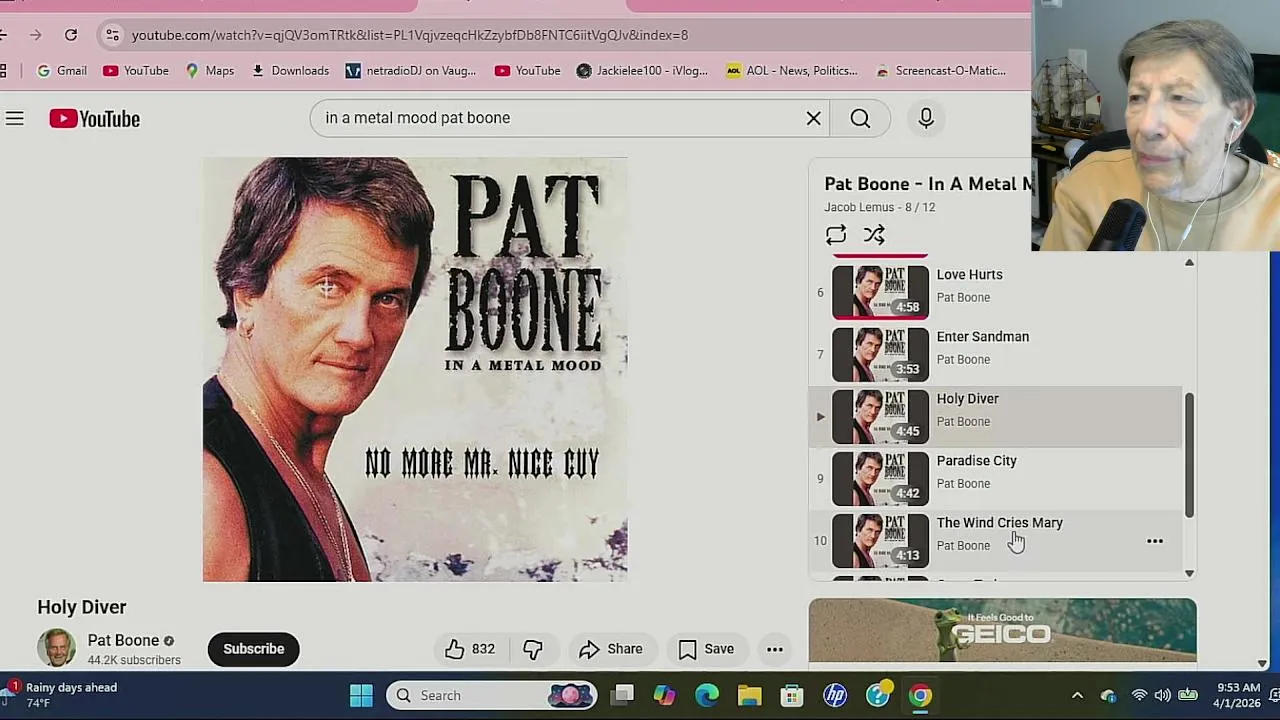1280x720 pixels.
Task: Go to the YouTube home logo
Action: coord(95,119)
